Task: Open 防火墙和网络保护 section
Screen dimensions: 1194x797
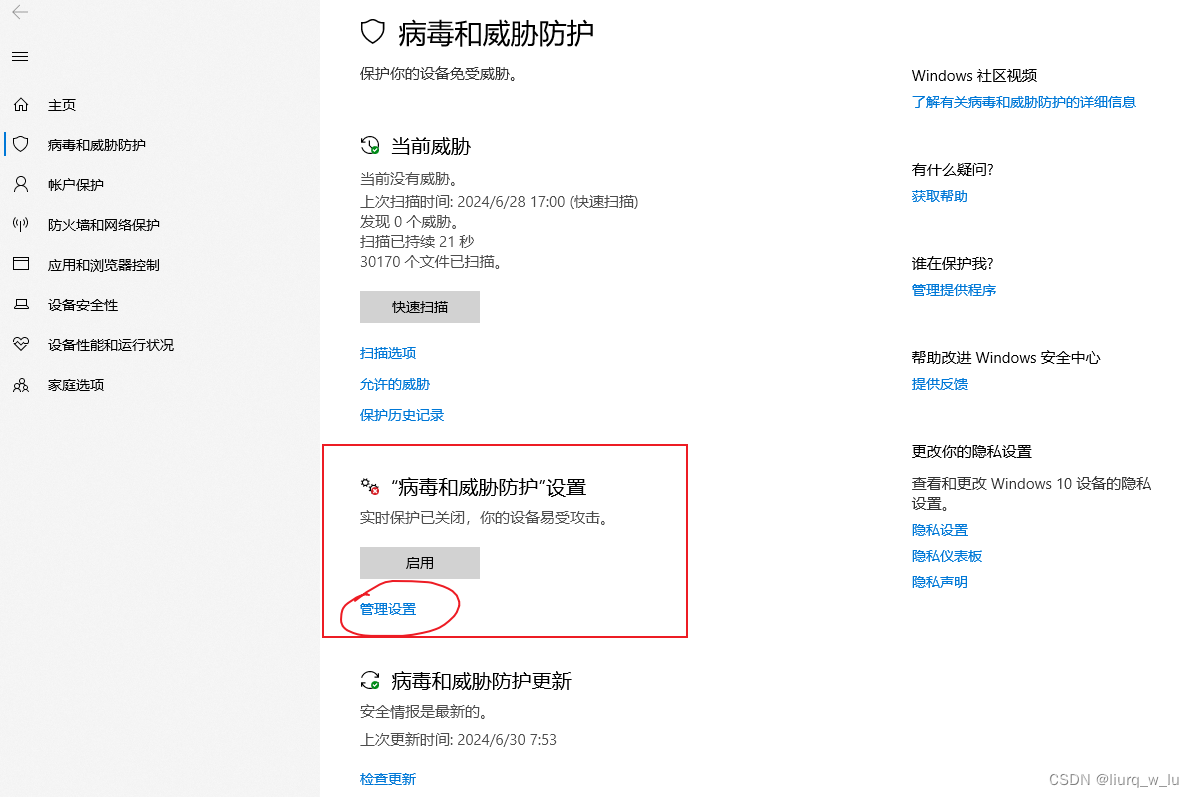Action: [x=104, y=225]
